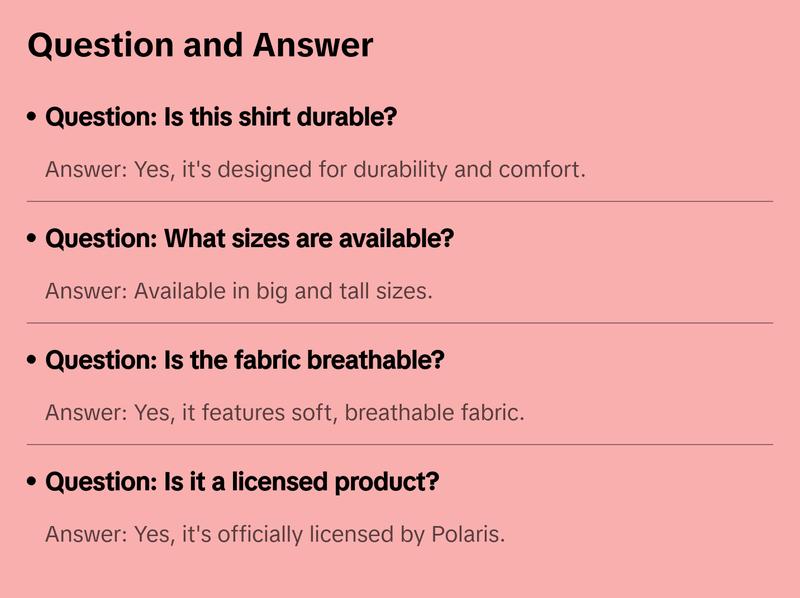Select the answer about soft, breathable fabric

pyautogui.click(x=284, y=412)
